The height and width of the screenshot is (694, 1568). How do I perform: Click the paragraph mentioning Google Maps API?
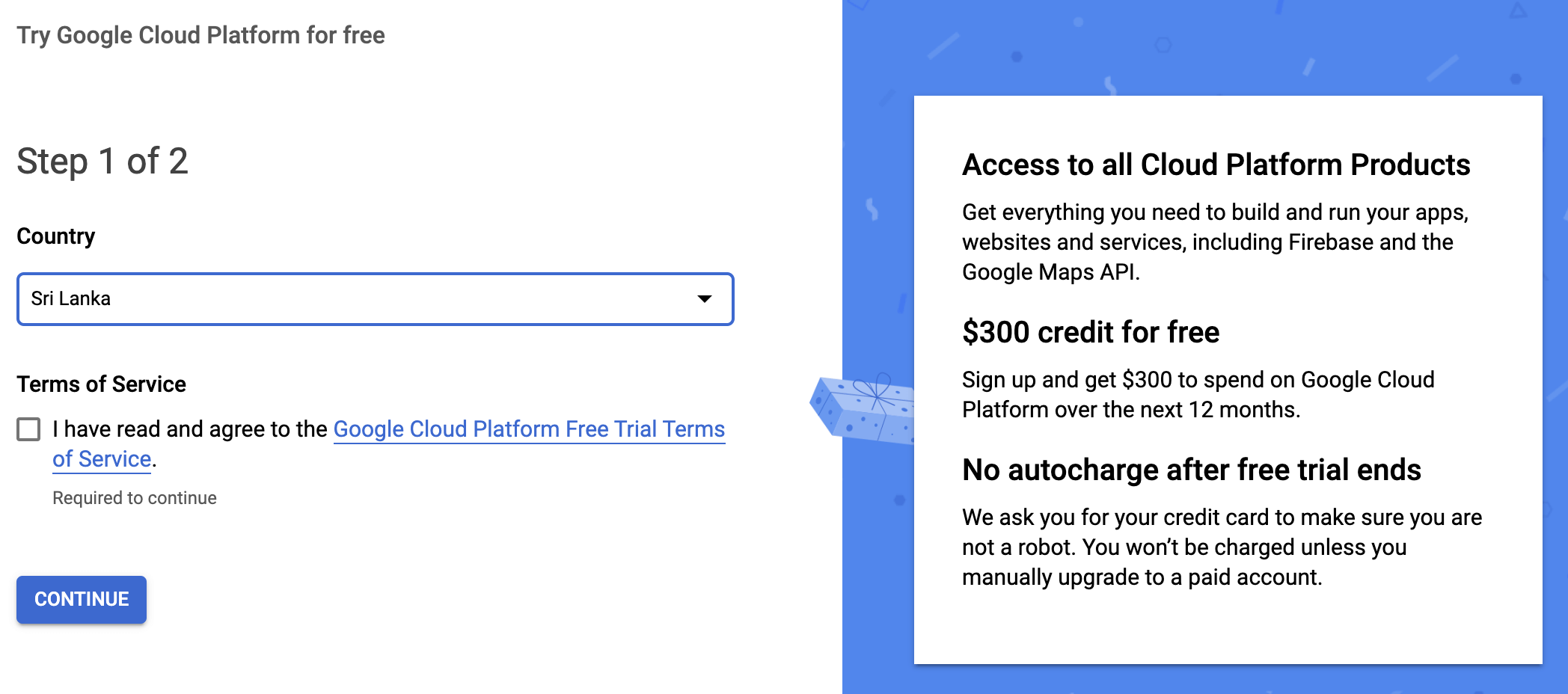[1216, 242]
